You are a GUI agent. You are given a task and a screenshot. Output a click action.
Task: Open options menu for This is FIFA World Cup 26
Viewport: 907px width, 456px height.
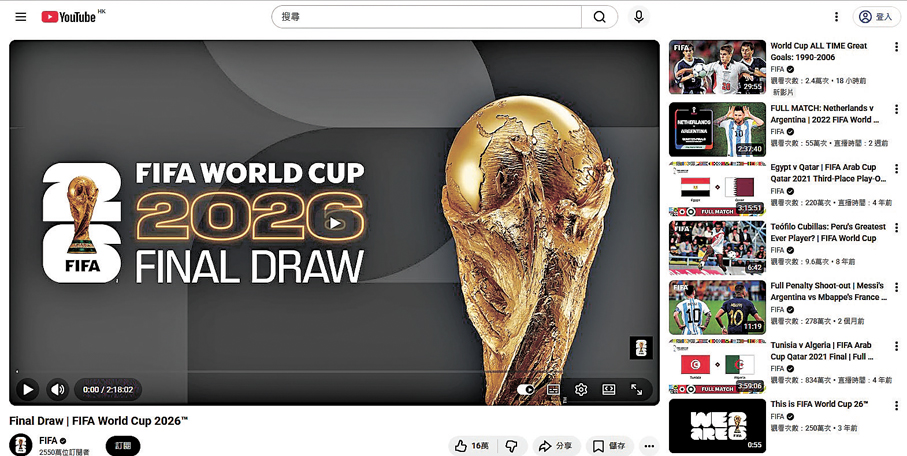(896, 405)
